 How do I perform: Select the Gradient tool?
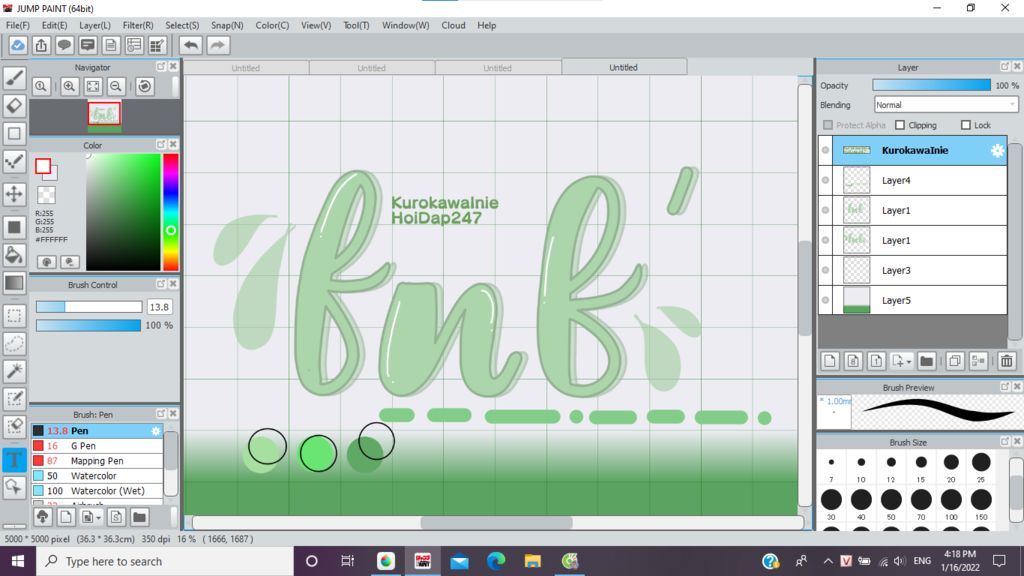click(x=14, y=283)
